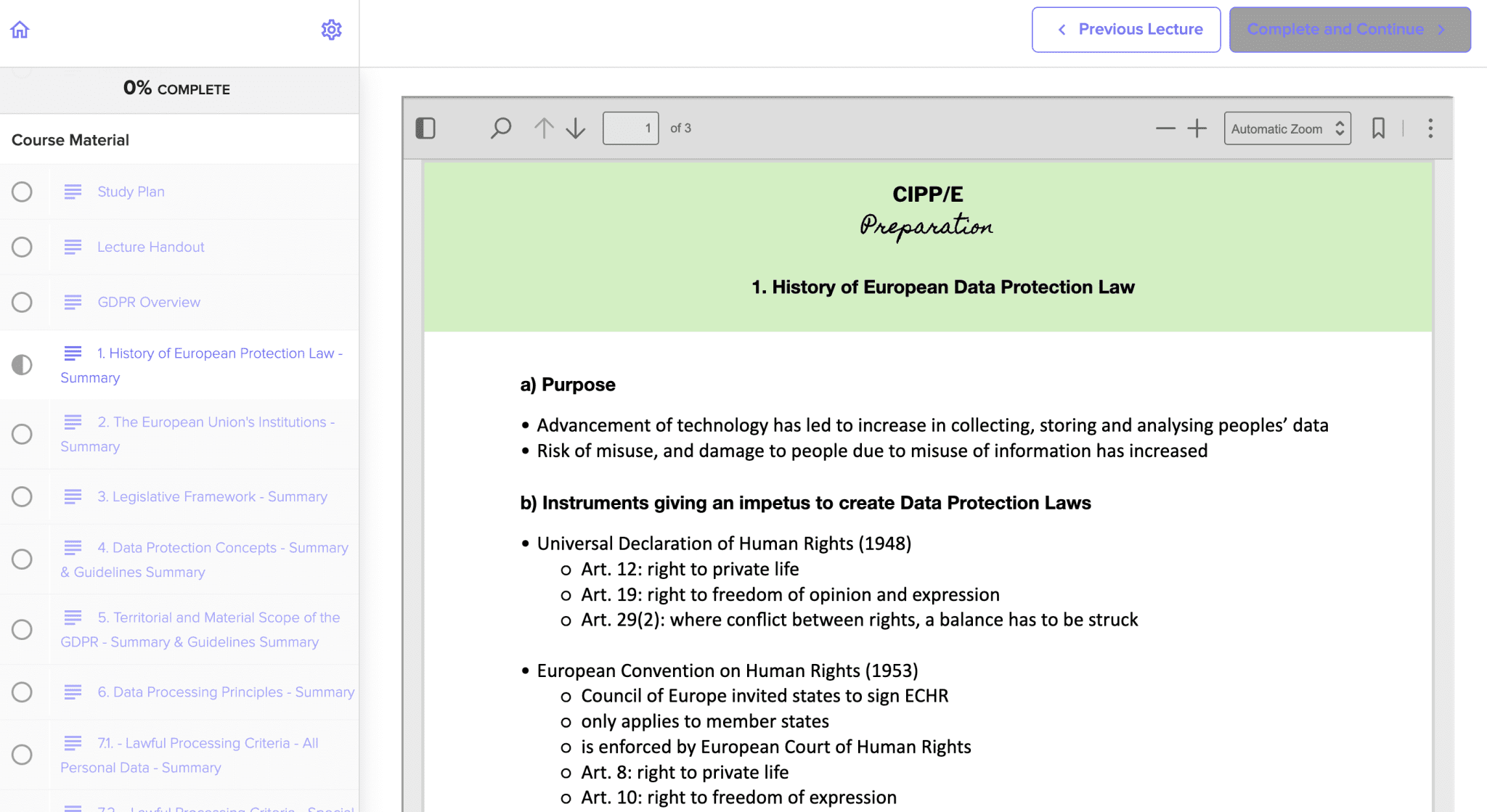Open the Study Plan lecture
This screenshot has height=812, width=1487.
click(x=131, y=192)
